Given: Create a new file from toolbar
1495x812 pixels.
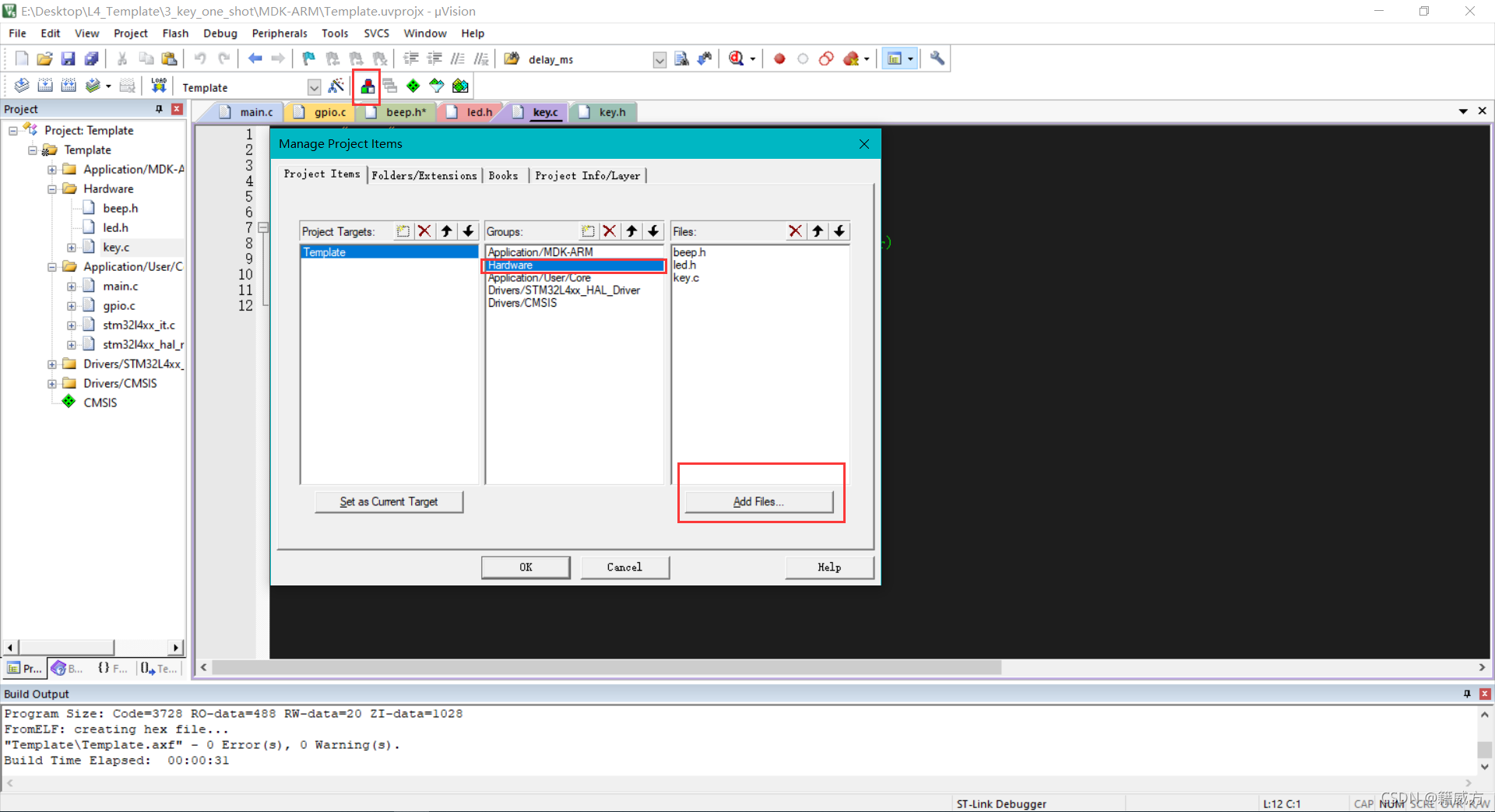Looking at the screenshot, I should (22, 58).
